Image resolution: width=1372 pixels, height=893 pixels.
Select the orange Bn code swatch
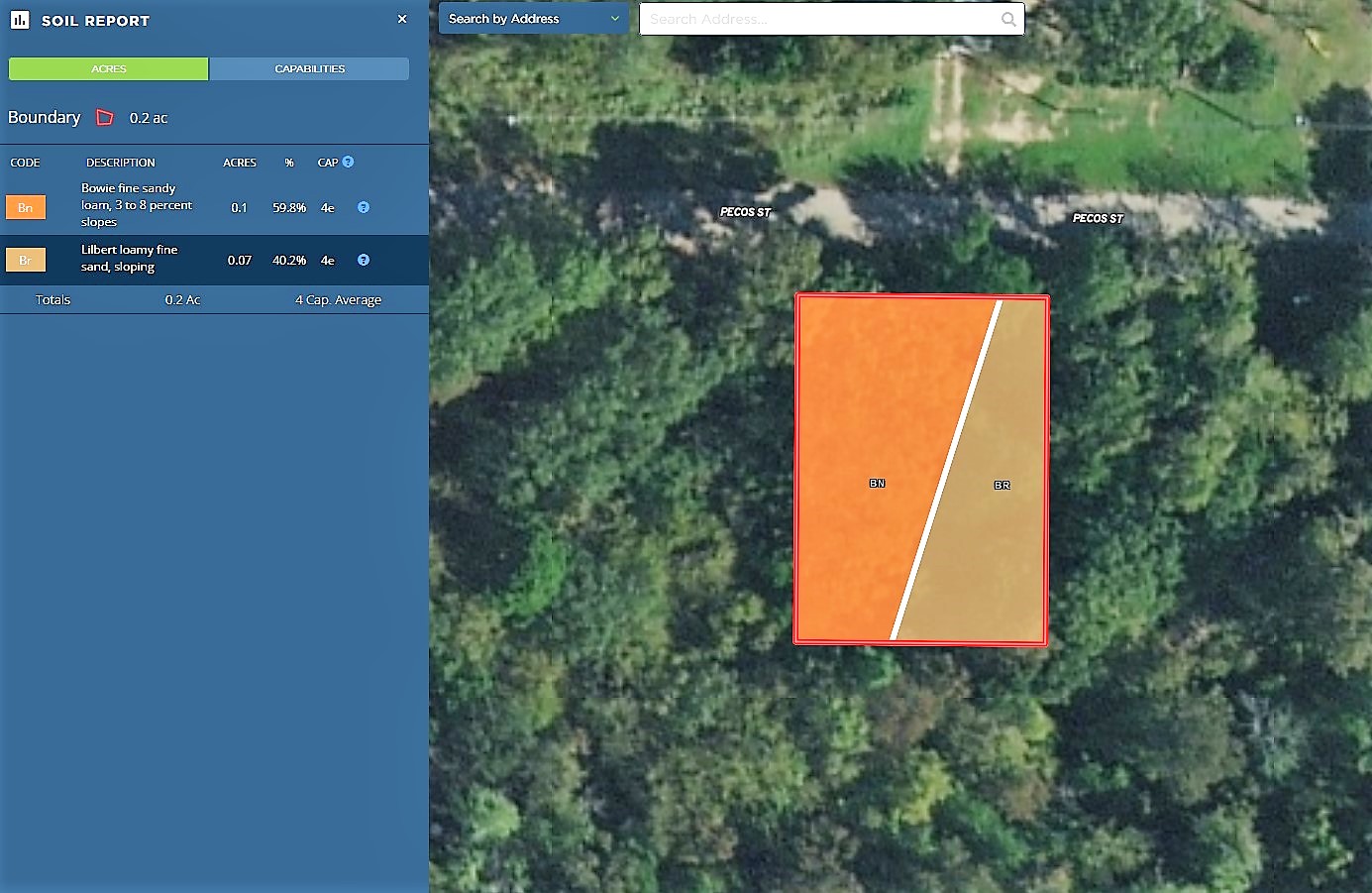coord(26,207)
